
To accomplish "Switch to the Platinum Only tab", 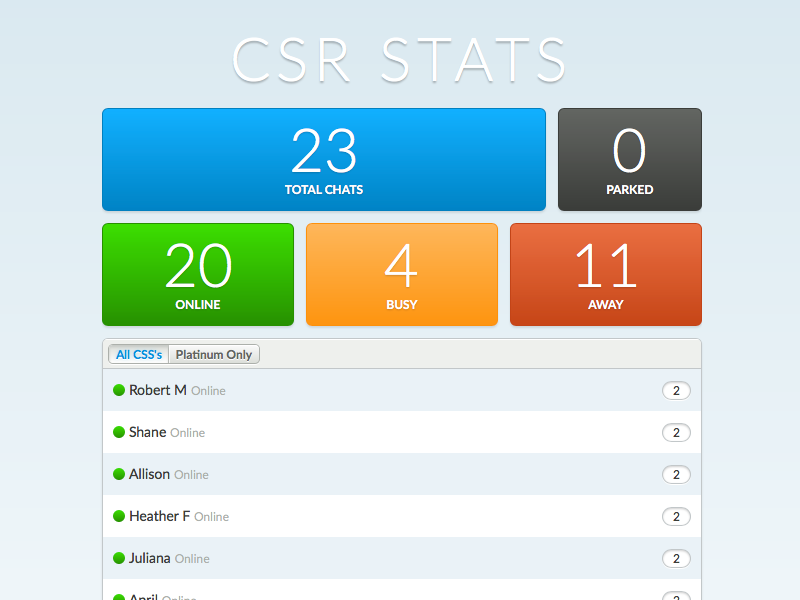I will pos(213,354).
